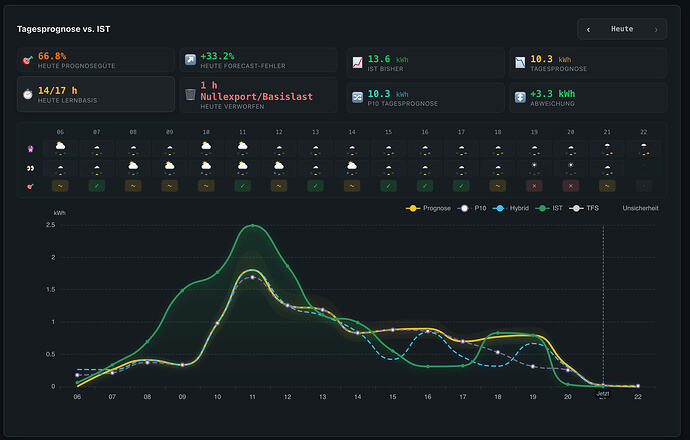Image resolution: width=690 pixels, height=440 pixels.
Task: Click the '13.6 kWh' IST bisher value
Action: coord(388,59)
